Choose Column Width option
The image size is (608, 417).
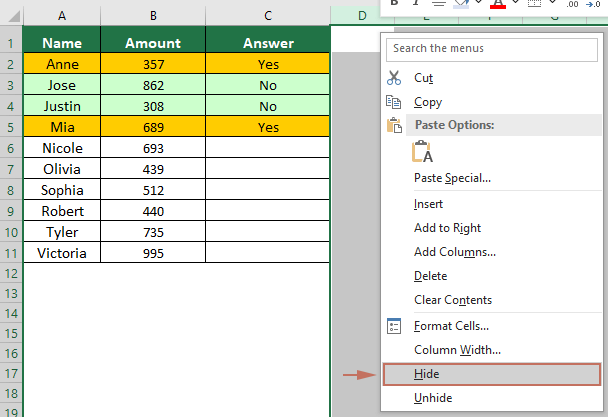click(x=457, y=350)
